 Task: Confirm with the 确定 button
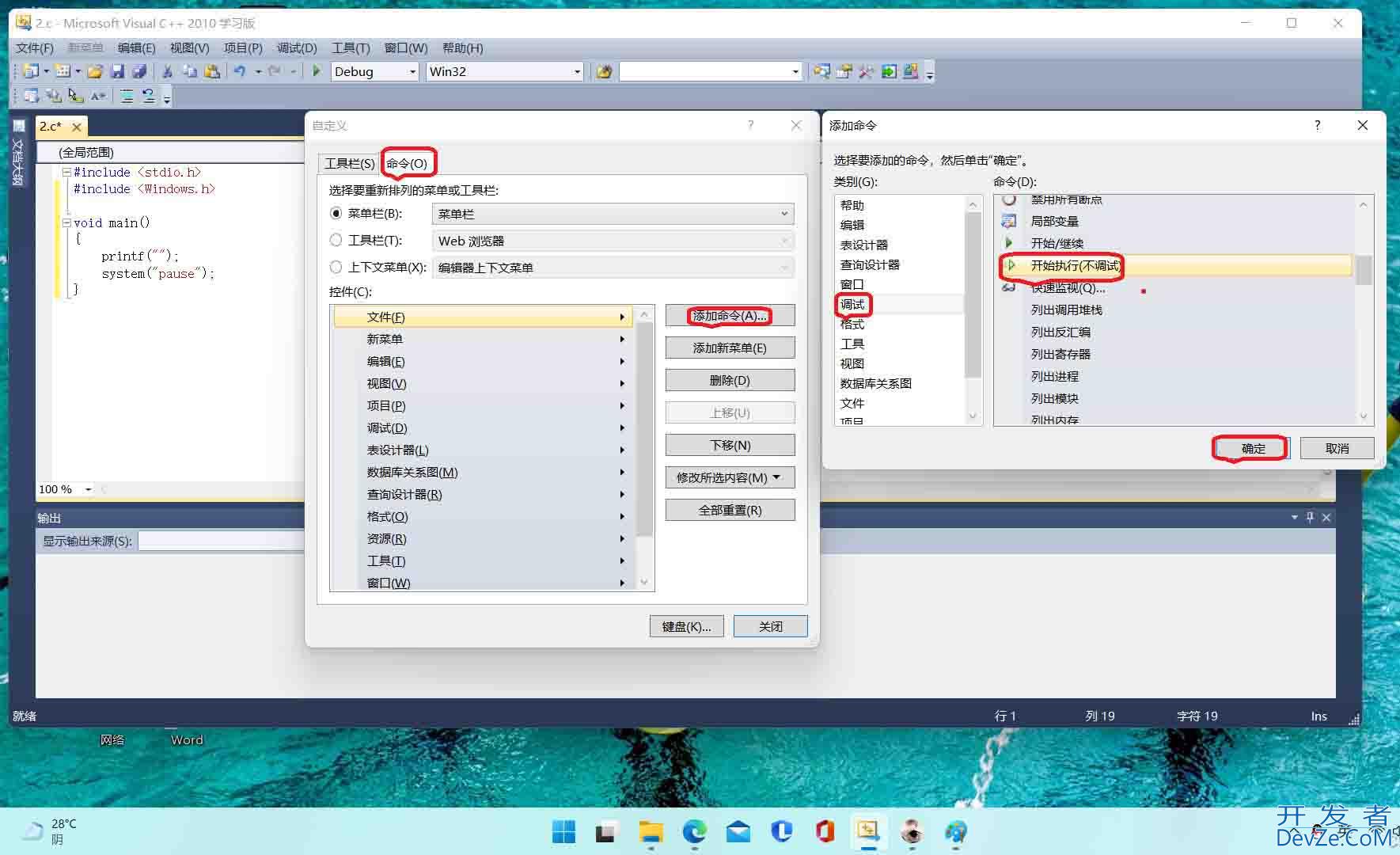tap(1254, 448)
